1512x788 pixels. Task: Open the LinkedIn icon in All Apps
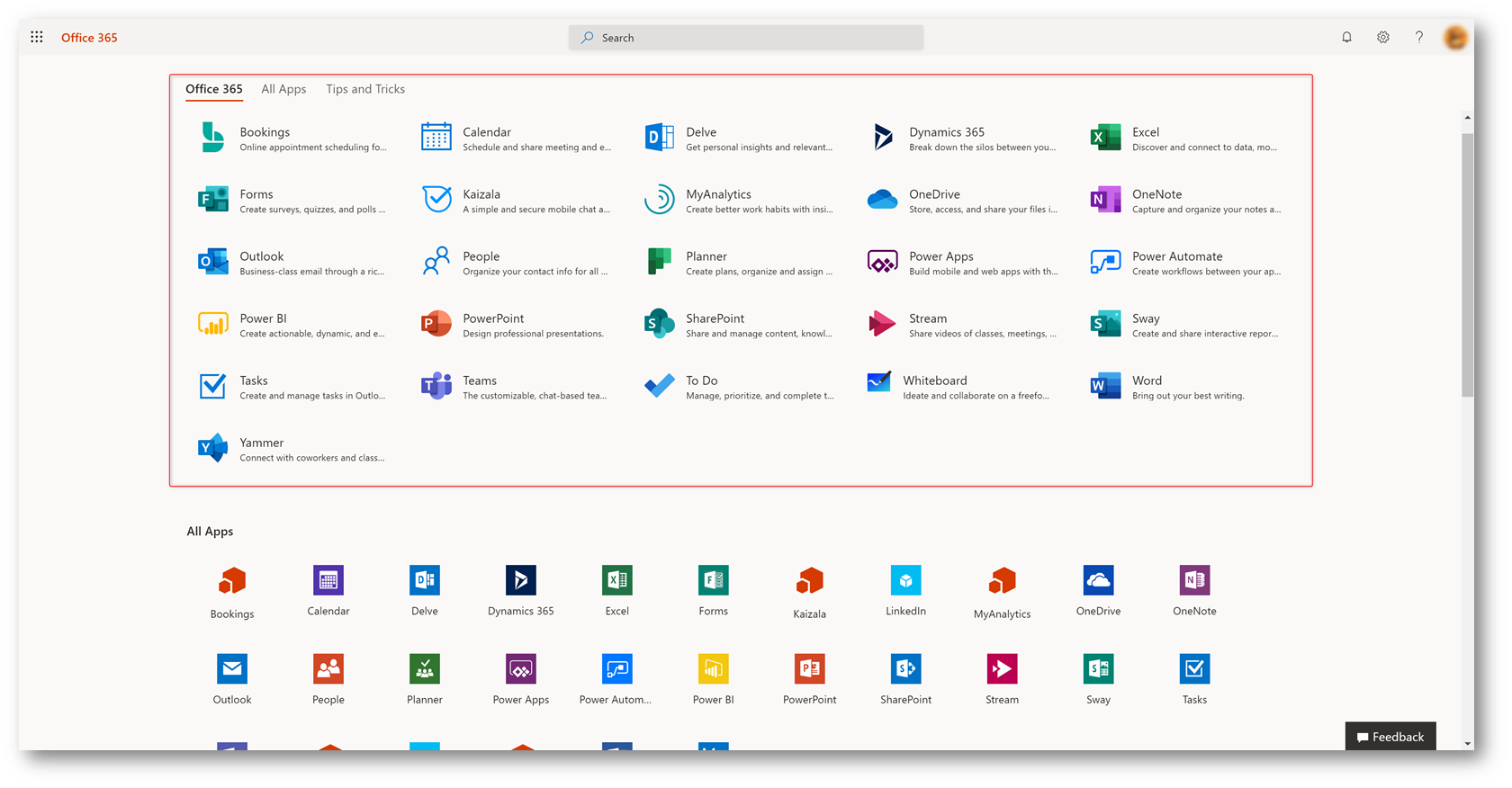coord(905,580)
